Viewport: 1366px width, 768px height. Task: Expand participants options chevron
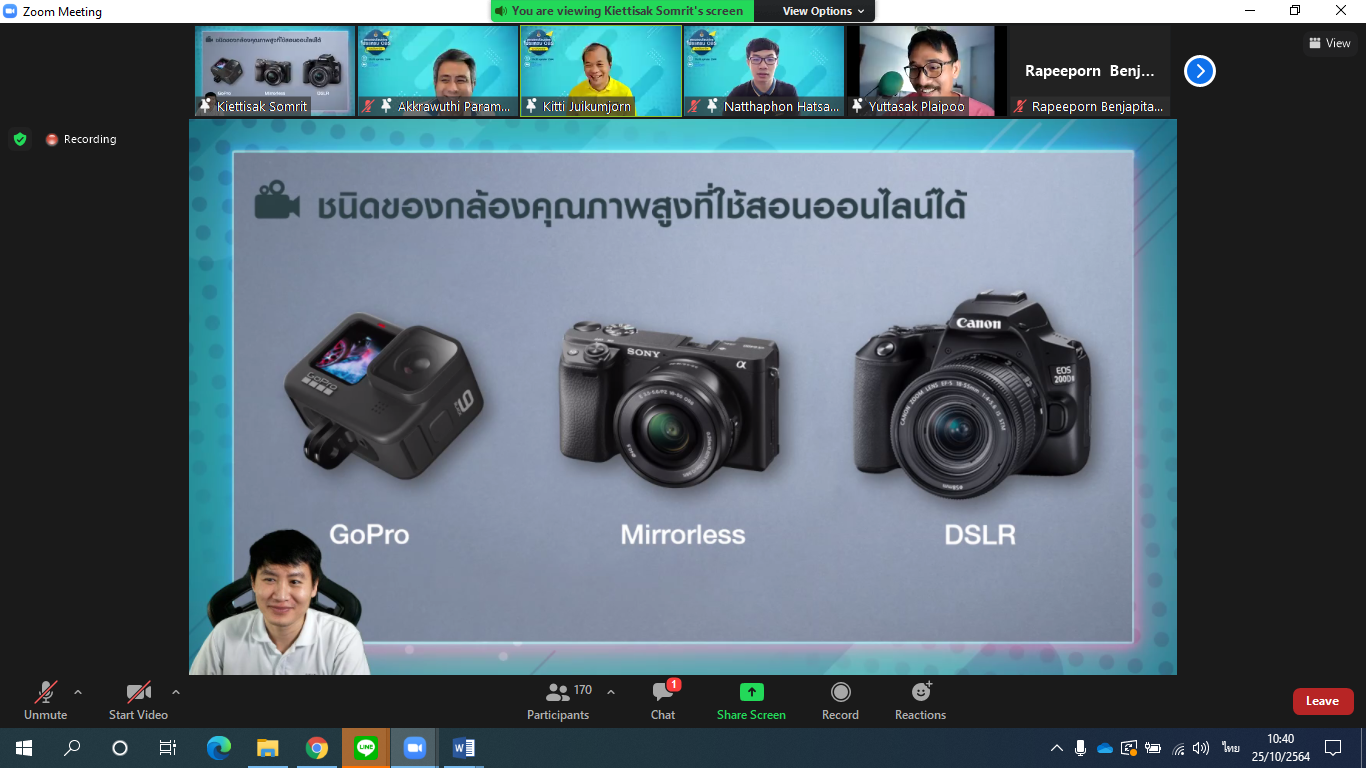tap(611, 692)
